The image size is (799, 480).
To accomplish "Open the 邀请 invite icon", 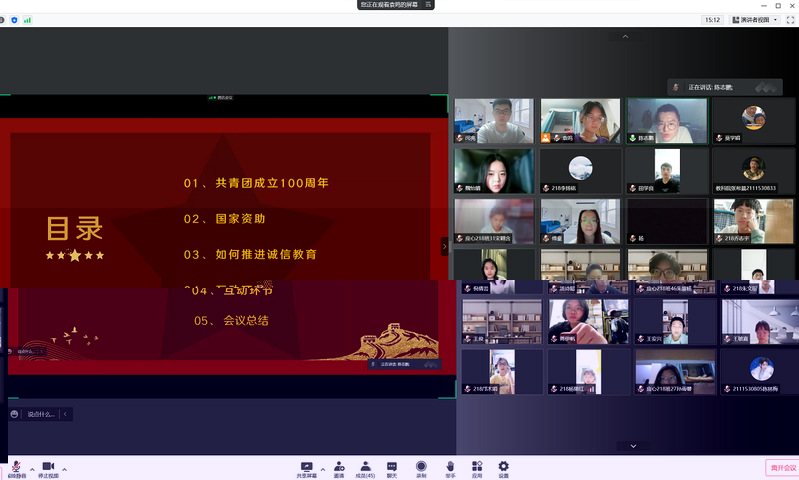I will [339, 469].
